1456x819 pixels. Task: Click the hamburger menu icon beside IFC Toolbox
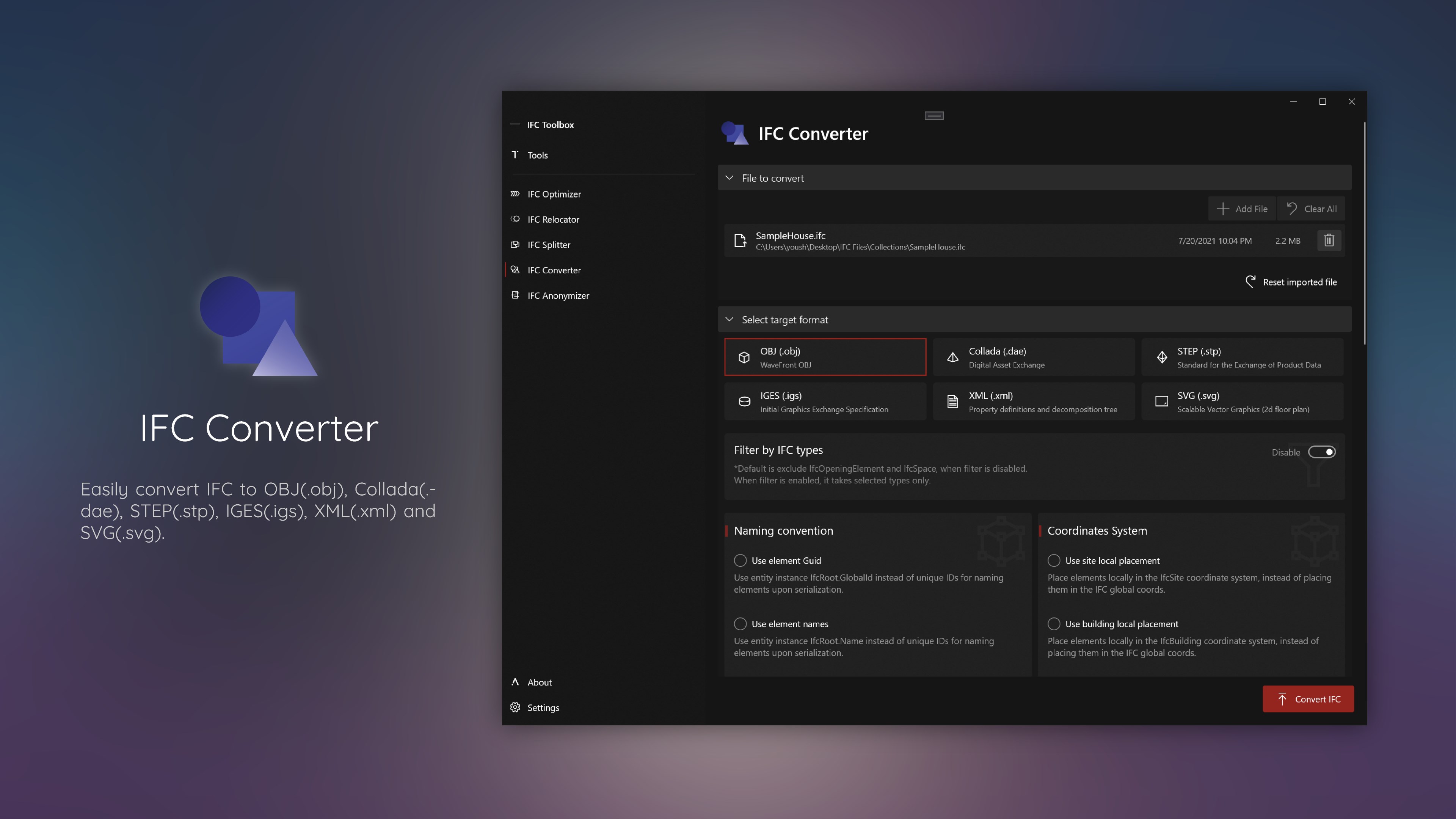(x=515, y=124)
